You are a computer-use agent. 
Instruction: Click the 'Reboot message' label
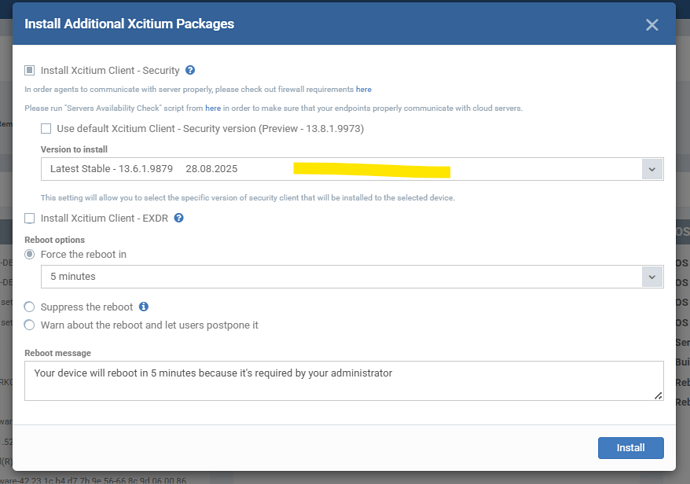coord(58,353)
